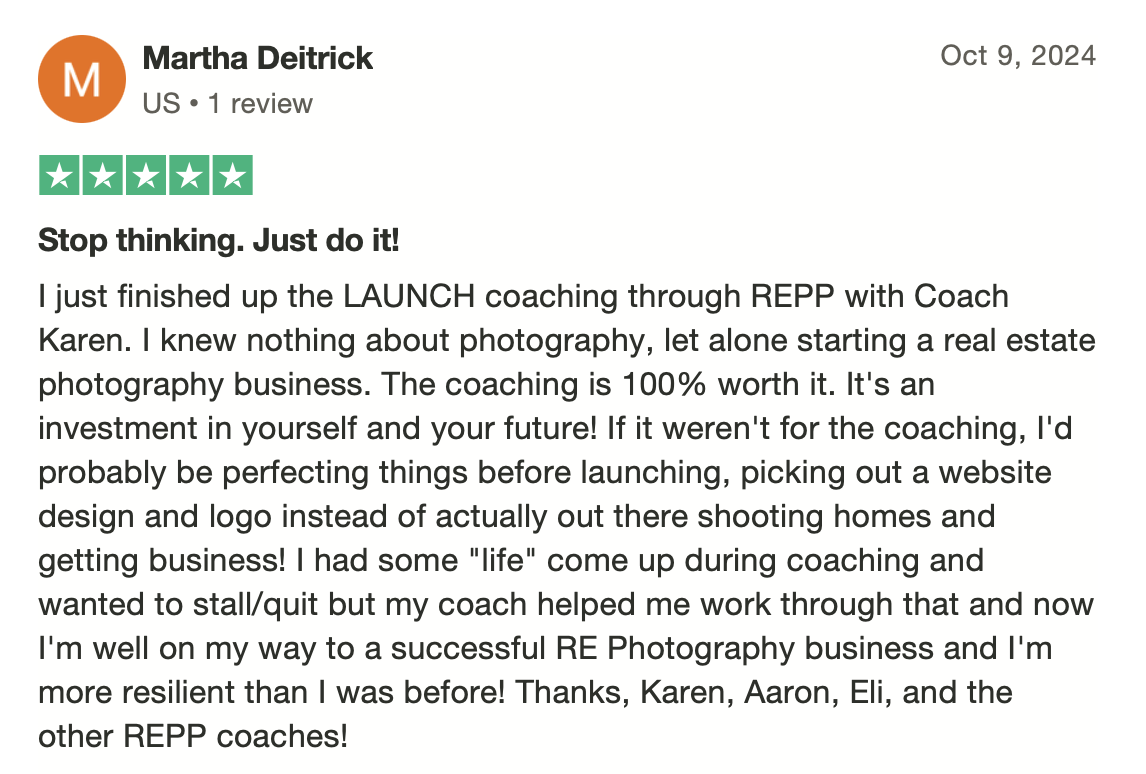
Task: Click the second green rating star
Action: (x=102, y=175)
